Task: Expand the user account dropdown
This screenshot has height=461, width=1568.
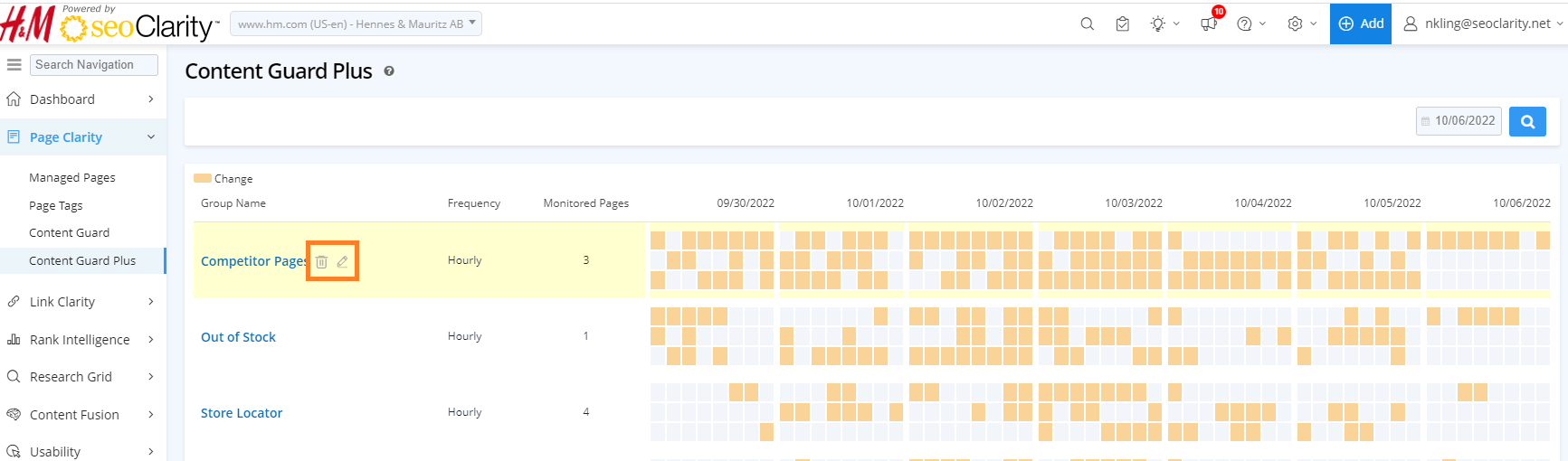Action: [x=1483, y=24]
